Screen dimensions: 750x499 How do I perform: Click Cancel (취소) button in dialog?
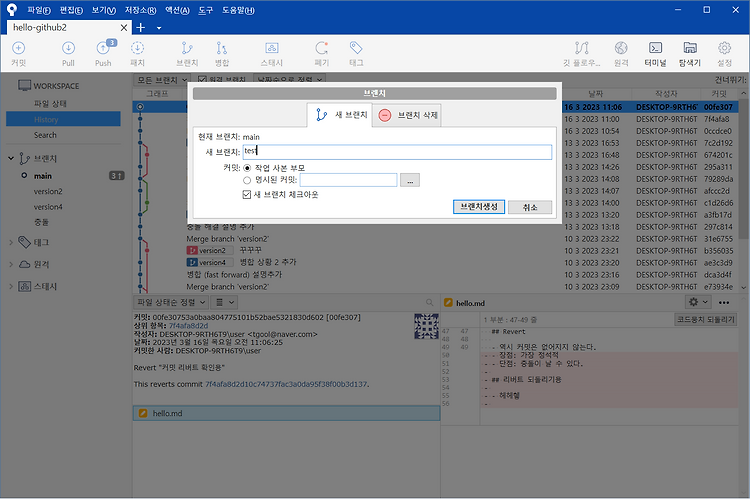click(x=530, y=207)
